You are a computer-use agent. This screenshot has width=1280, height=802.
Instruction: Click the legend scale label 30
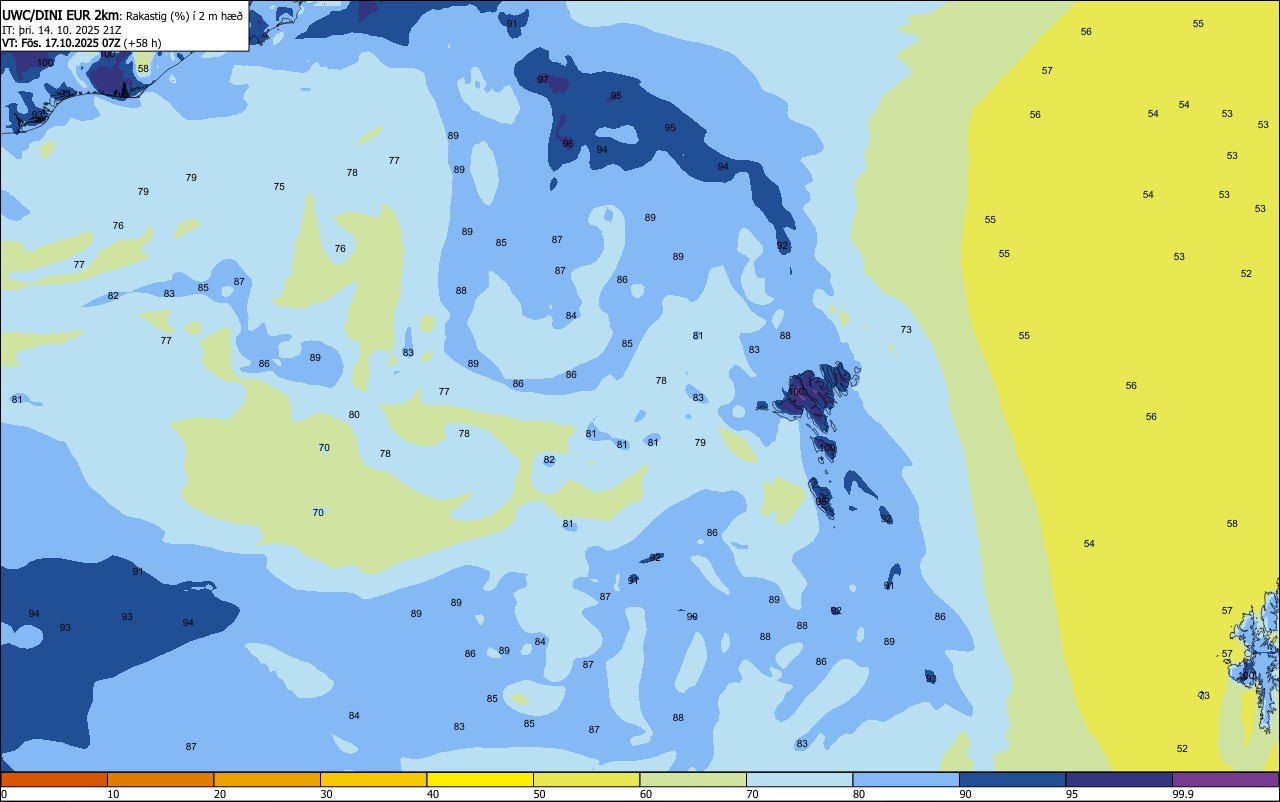[x=326, y=794]
